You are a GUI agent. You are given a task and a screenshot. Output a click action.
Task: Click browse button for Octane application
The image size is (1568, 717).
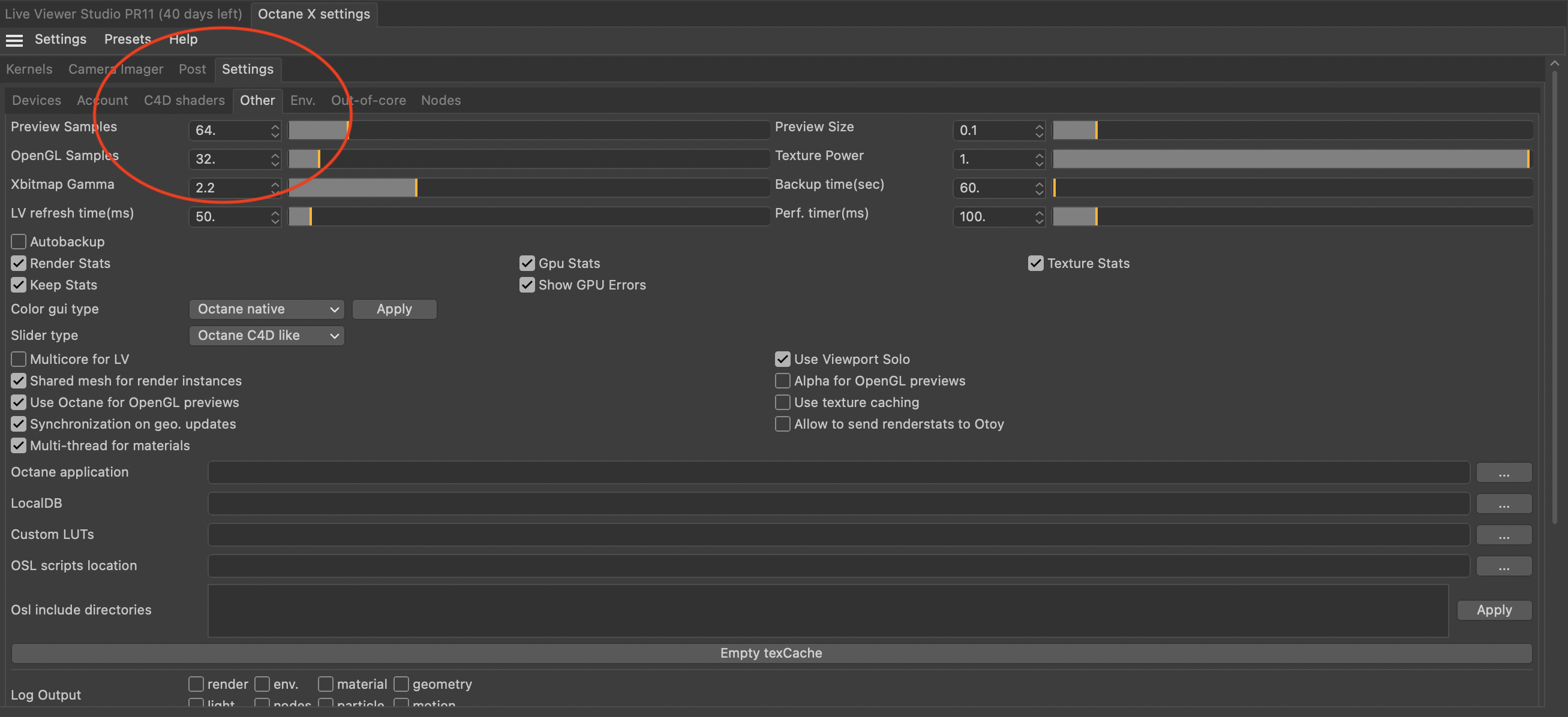pos(1503,472)
